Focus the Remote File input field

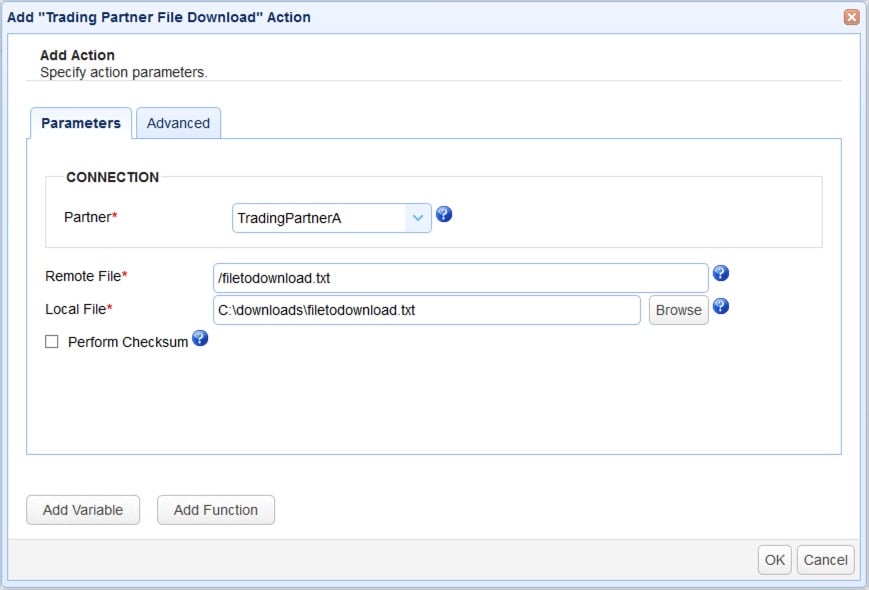coord(460,278)
